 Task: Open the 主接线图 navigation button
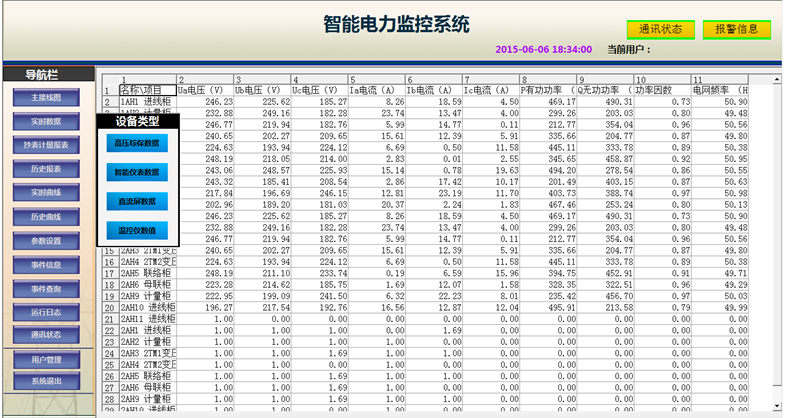click(x=46, y=98)
